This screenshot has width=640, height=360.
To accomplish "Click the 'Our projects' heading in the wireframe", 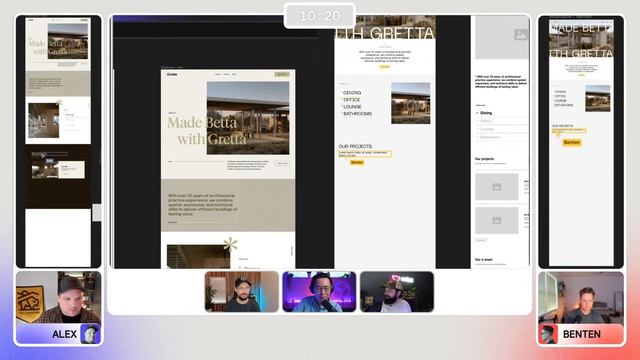I will click(x=484, y=159).
